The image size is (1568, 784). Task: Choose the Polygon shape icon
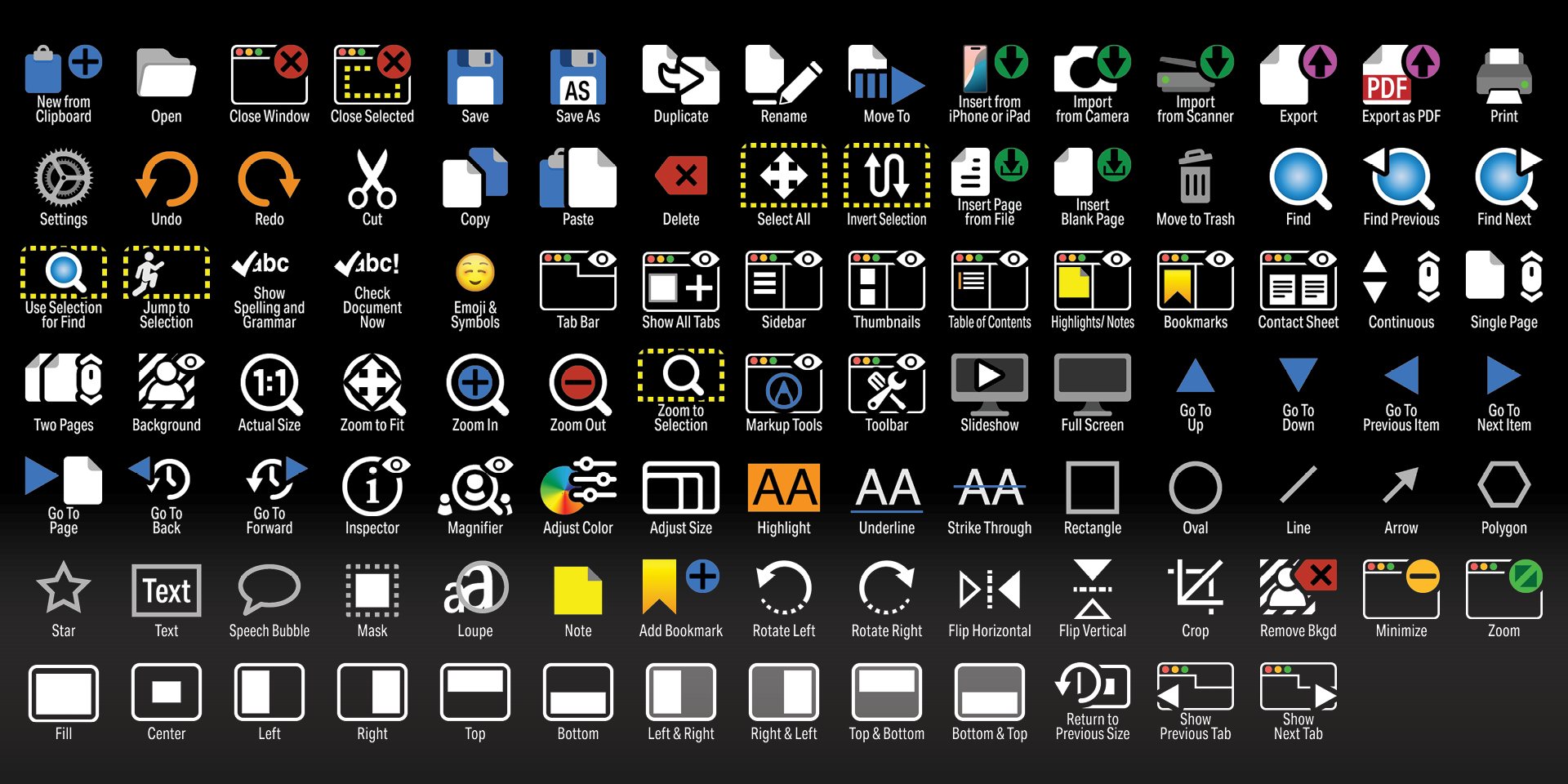1504,485
